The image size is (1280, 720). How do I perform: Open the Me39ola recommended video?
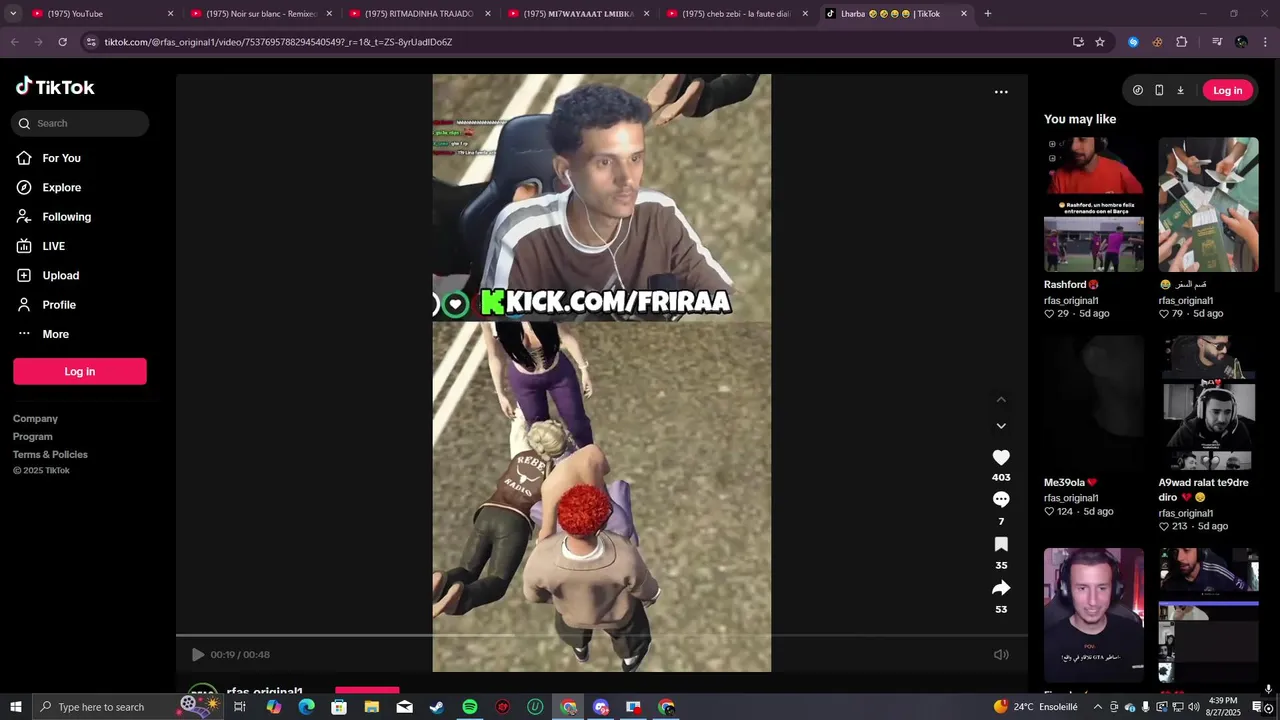tap(1094, 402)
